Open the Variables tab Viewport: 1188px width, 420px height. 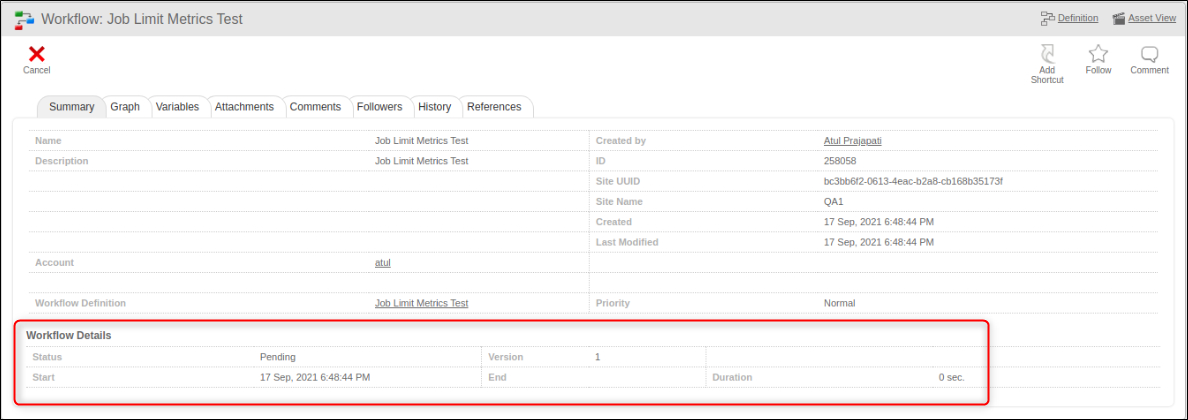pos(177,107)
